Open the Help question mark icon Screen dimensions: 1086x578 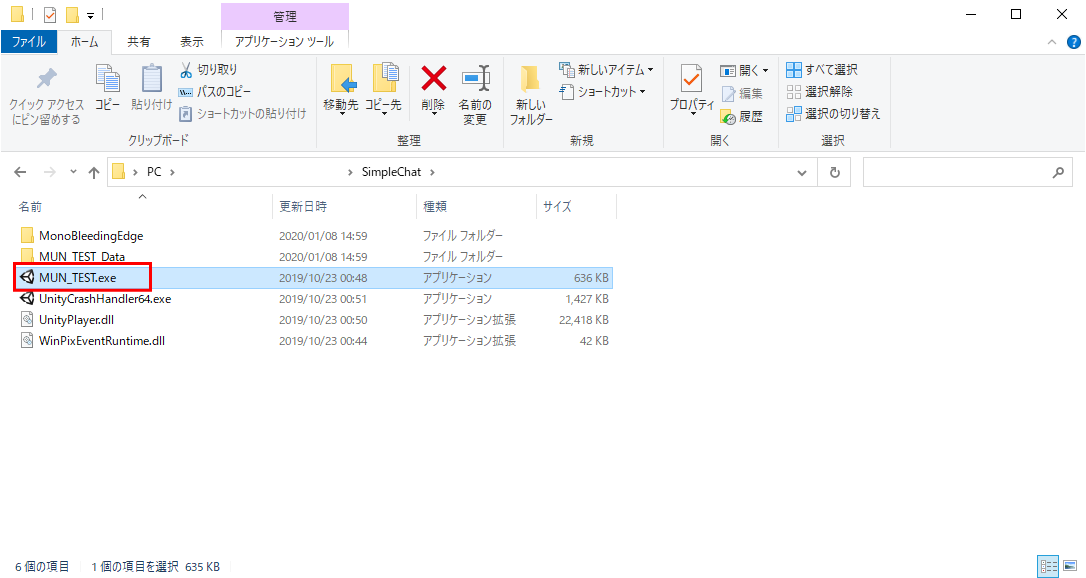click(1074, 42)
